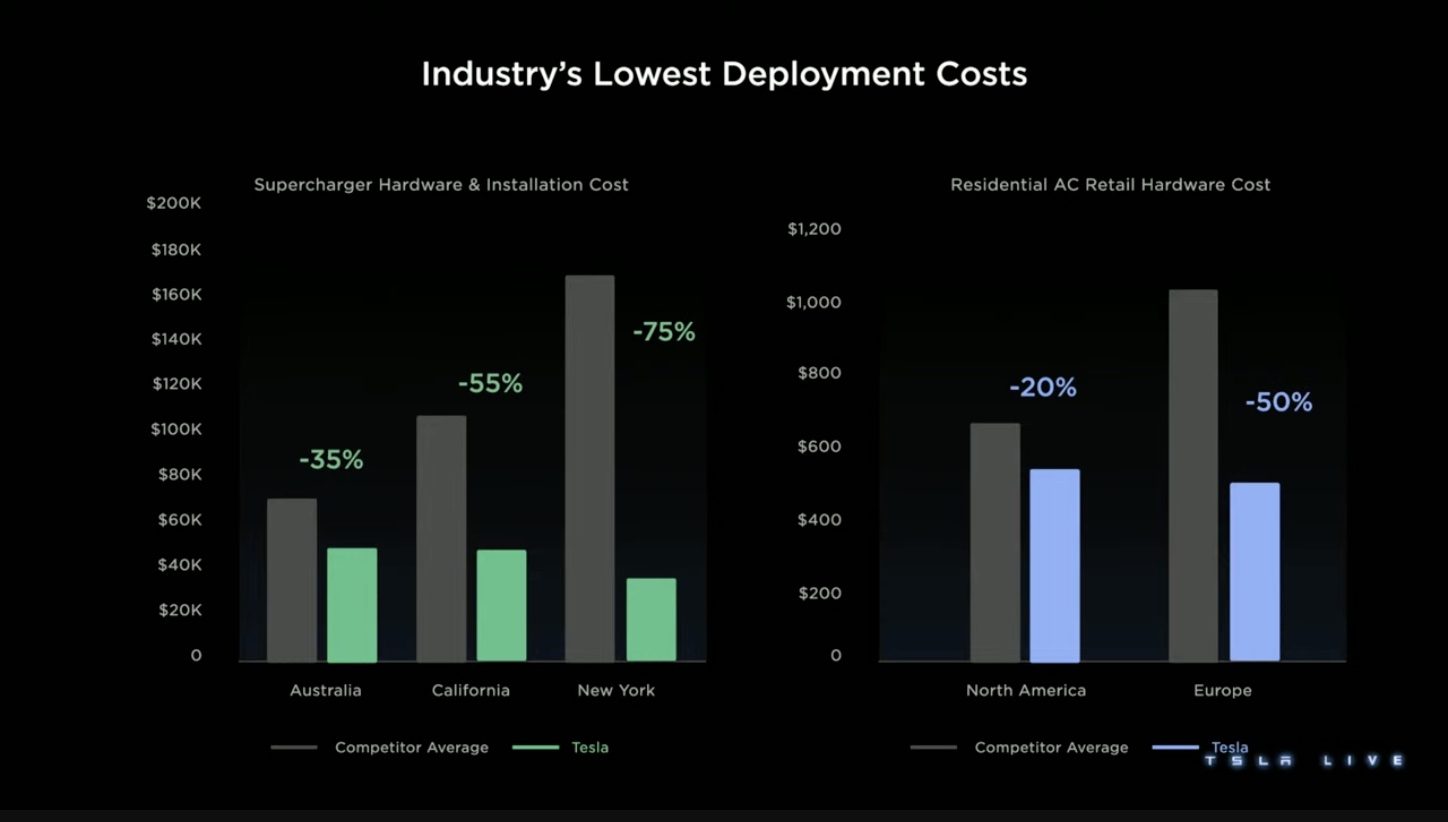Select the -75% savings label

664,332
